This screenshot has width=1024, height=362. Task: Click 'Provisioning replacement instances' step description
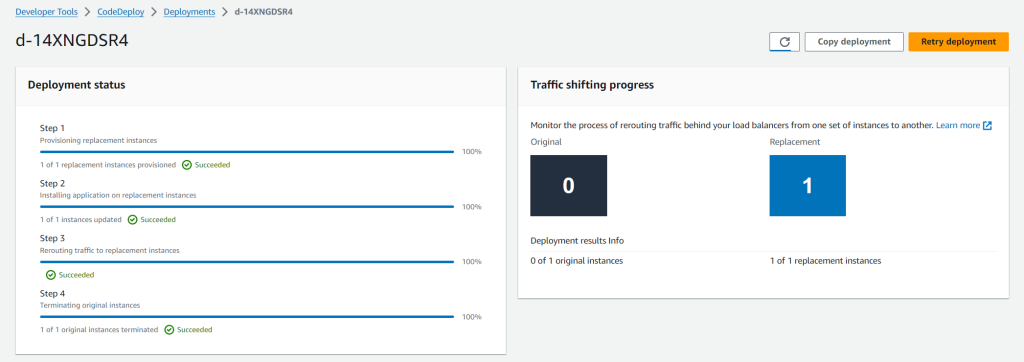pyautogui.click(x=99, y=140)
